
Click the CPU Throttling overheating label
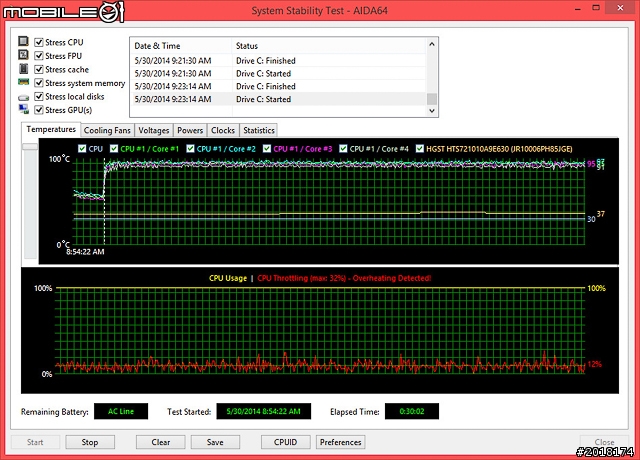(x=344, y=278)
